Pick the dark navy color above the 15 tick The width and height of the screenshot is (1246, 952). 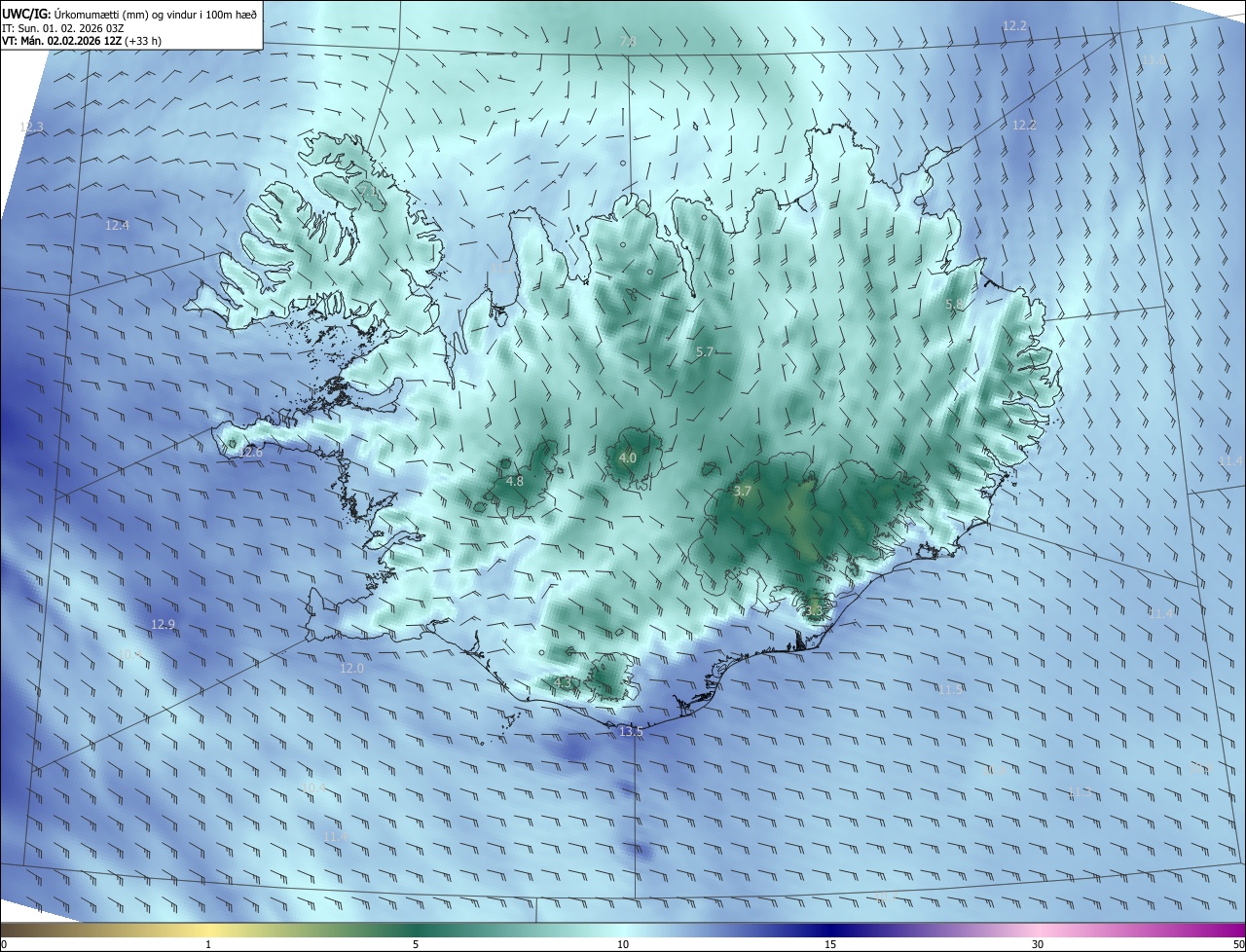(x=830, y=930)
